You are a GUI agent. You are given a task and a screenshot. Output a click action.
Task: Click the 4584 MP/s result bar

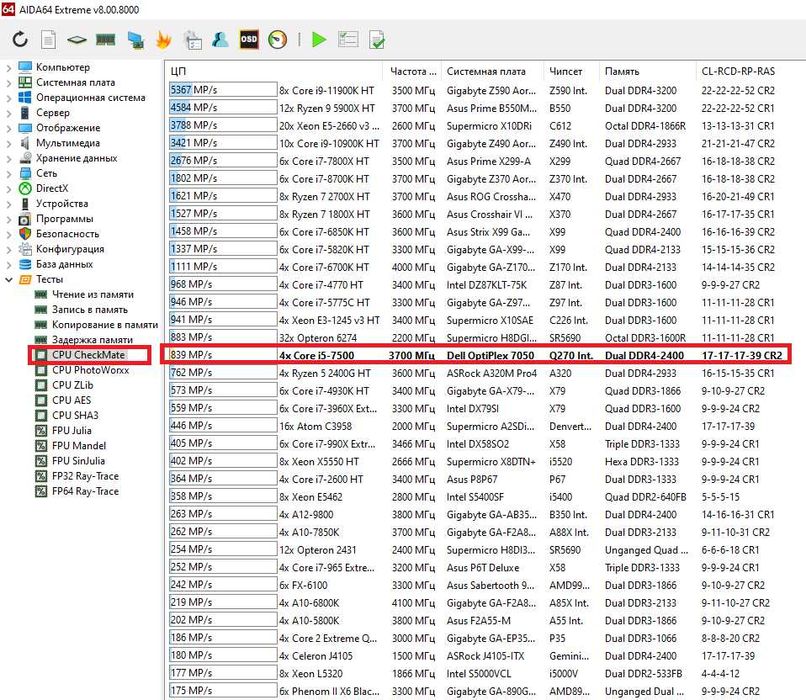223,107
